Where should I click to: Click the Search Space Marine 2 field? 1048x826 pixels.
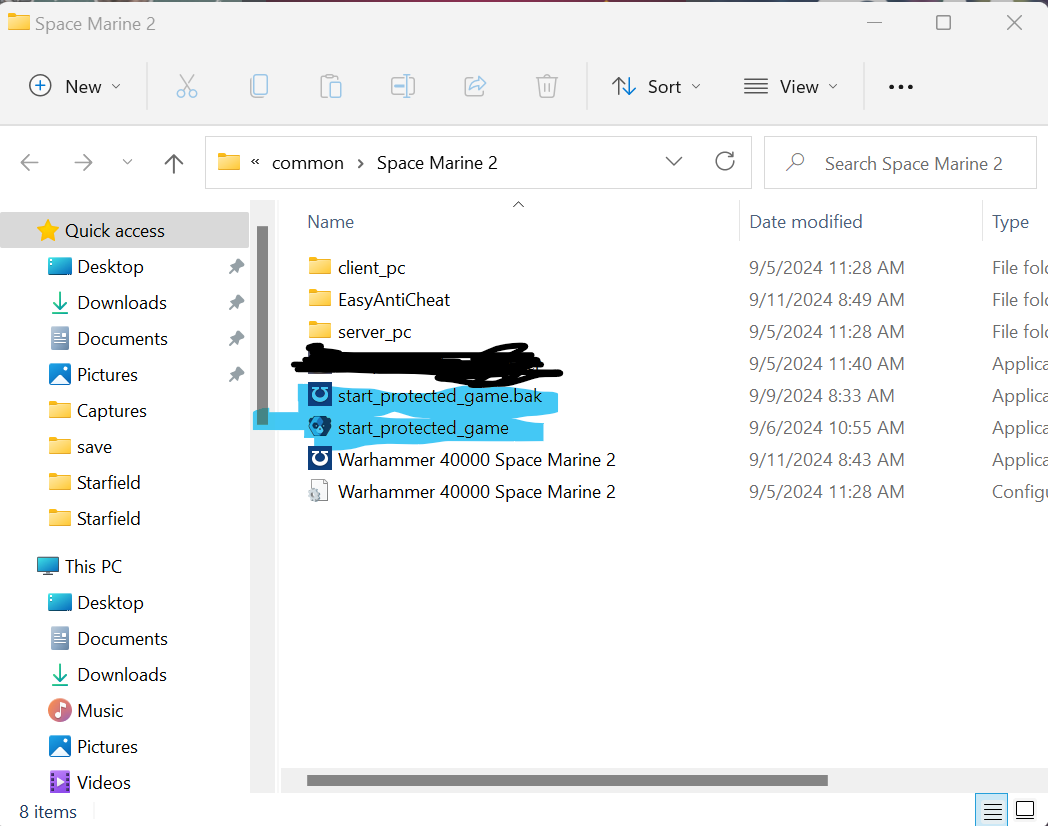pos(912,164)
